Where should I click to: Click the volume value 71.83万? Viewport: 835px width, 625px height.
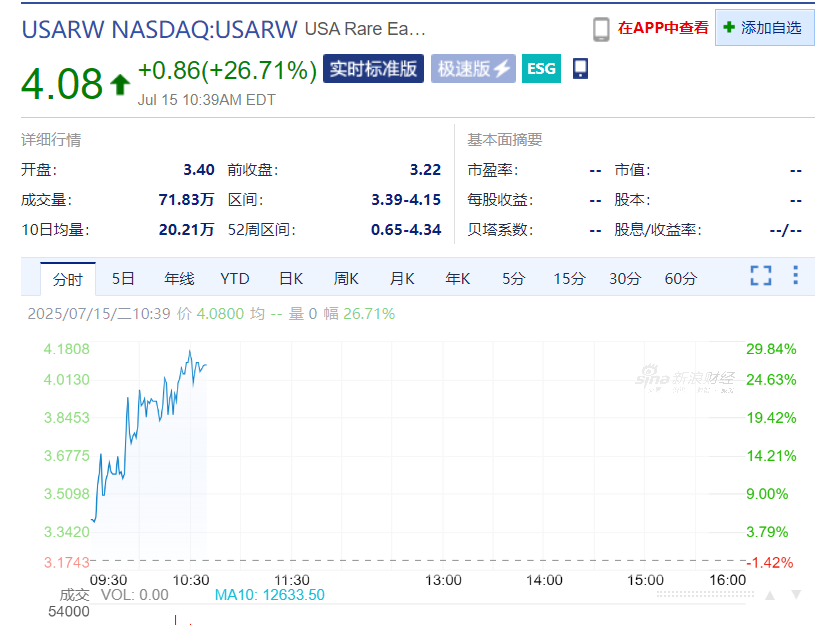point(186,200)
